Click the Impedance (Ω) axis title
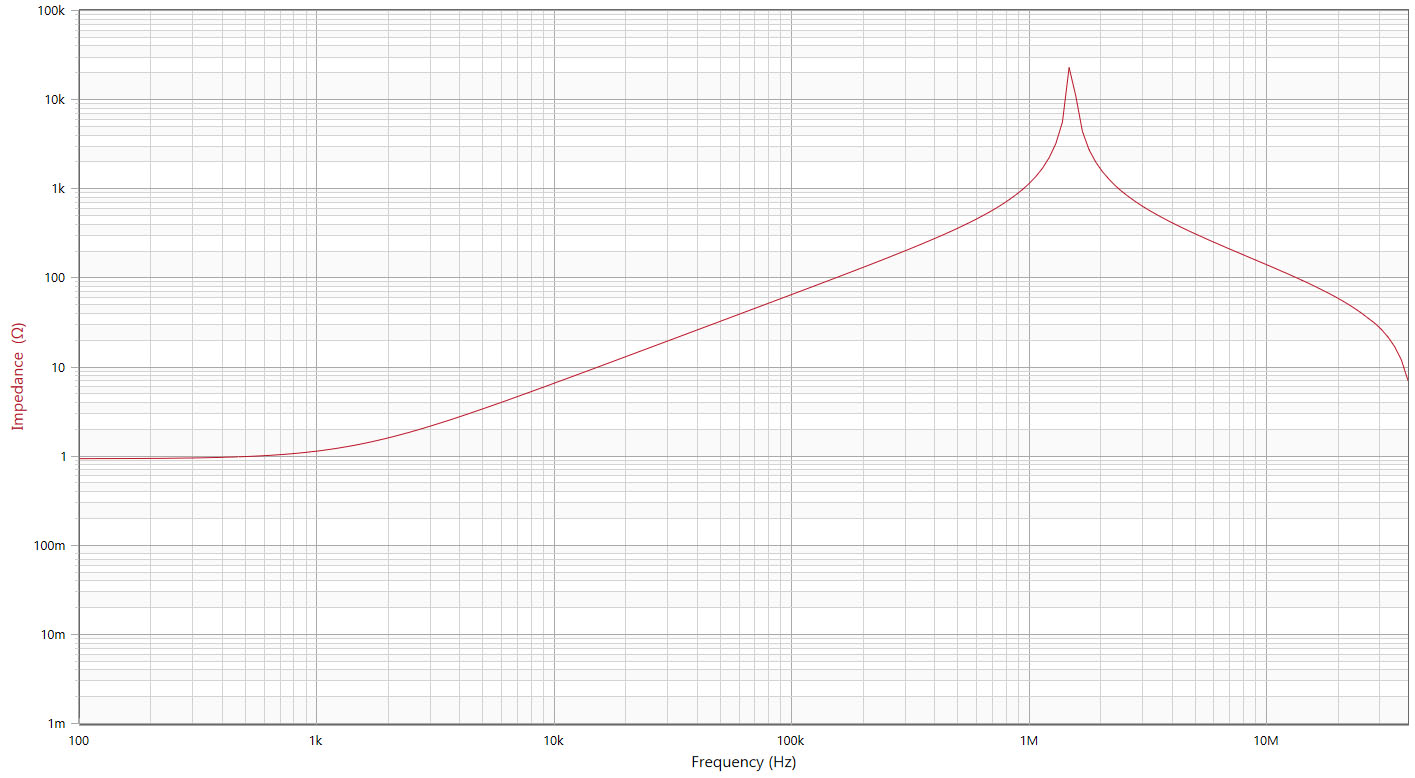The width and height of the screenshot is (1415, 778). coord(17,376)
